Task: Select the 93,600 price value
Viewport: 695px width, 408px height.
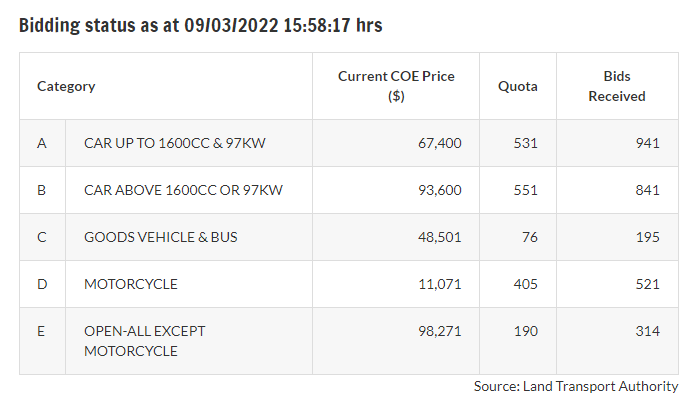Action: 439,190
